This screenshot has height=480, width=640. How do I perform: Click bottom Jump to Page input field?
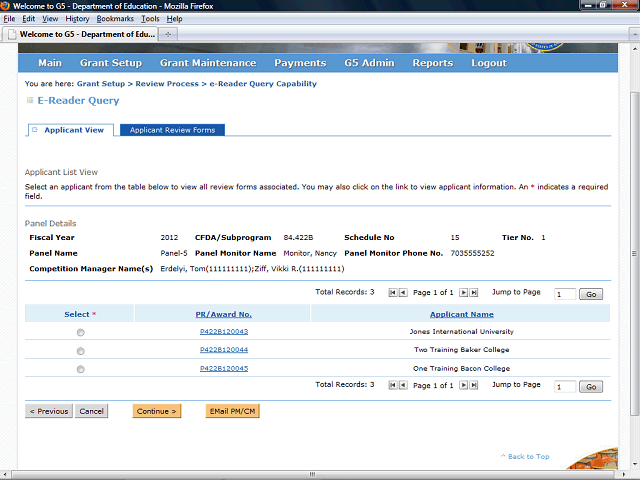[x=564, y=387]
